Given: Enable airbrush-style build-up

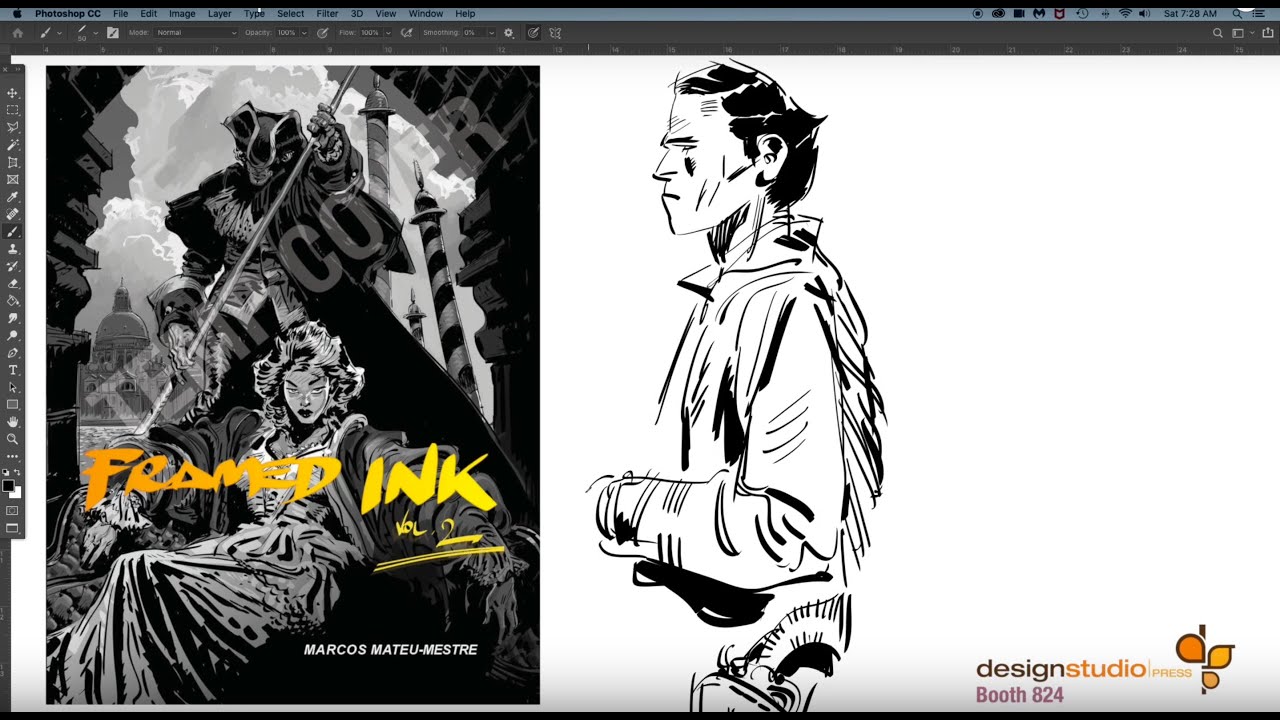Looking at the screenshot, I should [x=406, y=33].
